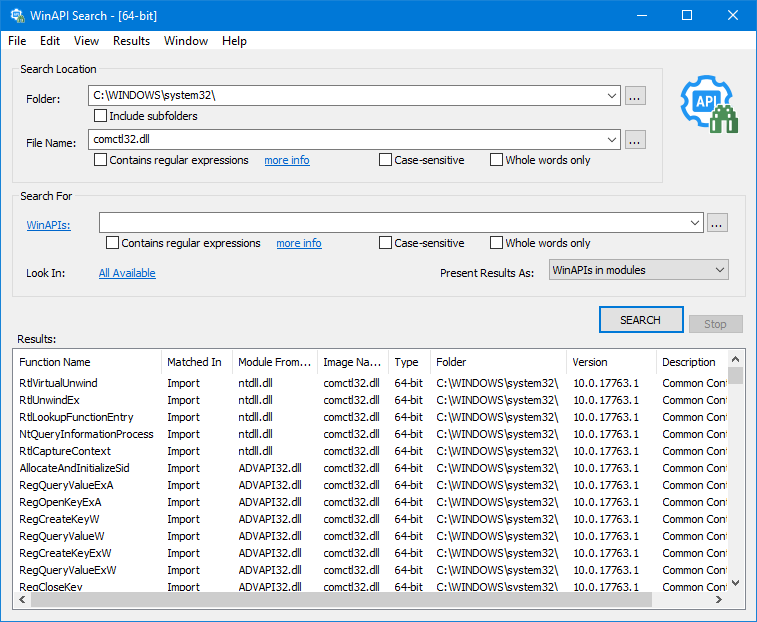
Task: Click WinAPIs ellipsis browse button
Action: (716, 223)
